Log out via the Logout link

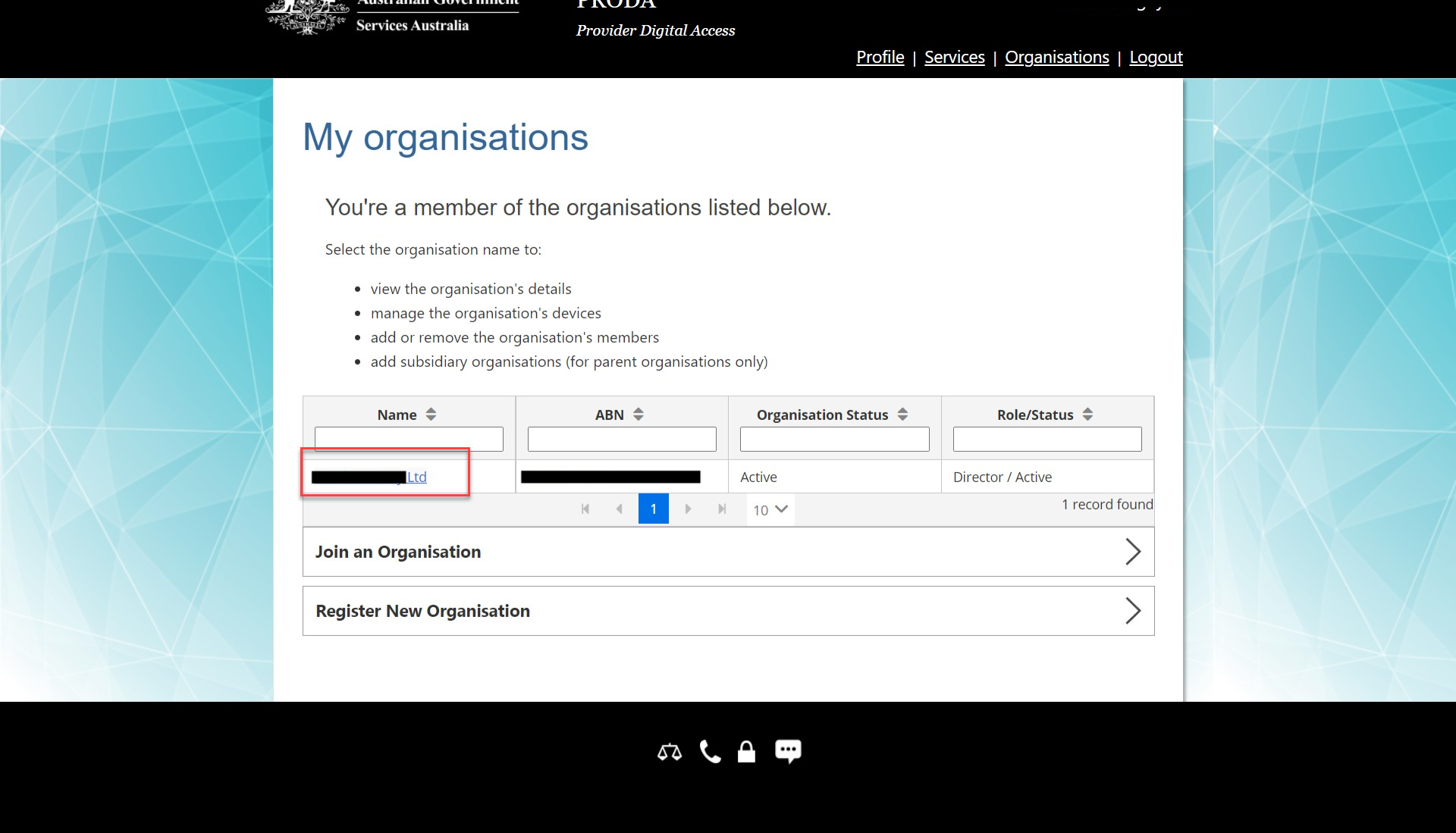coord(1156,58)
